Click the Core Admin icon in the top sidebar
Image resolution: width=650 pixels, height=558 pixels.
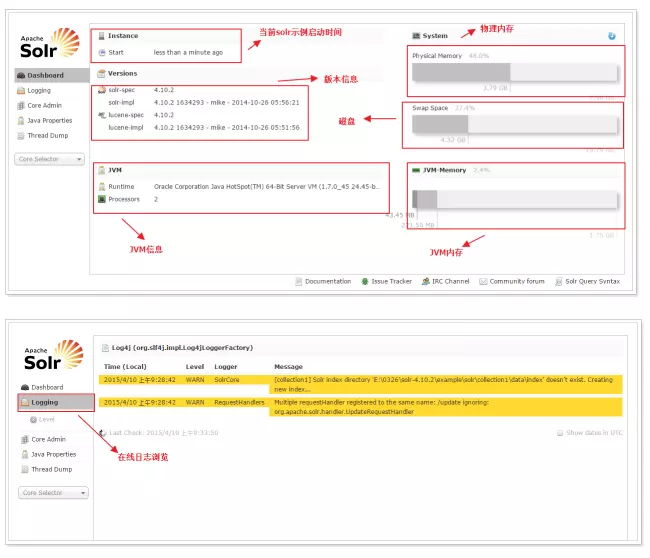[21, 105]
